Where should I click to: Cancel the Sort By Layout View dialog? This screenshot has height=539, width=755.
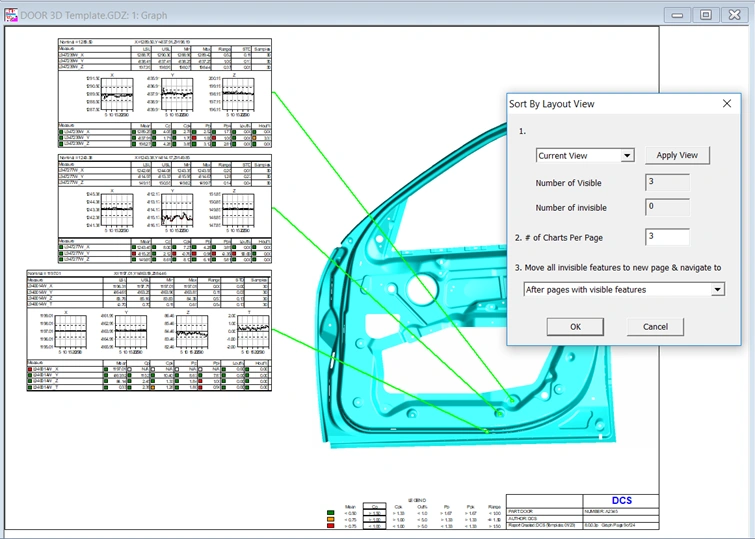coord(655,327)
